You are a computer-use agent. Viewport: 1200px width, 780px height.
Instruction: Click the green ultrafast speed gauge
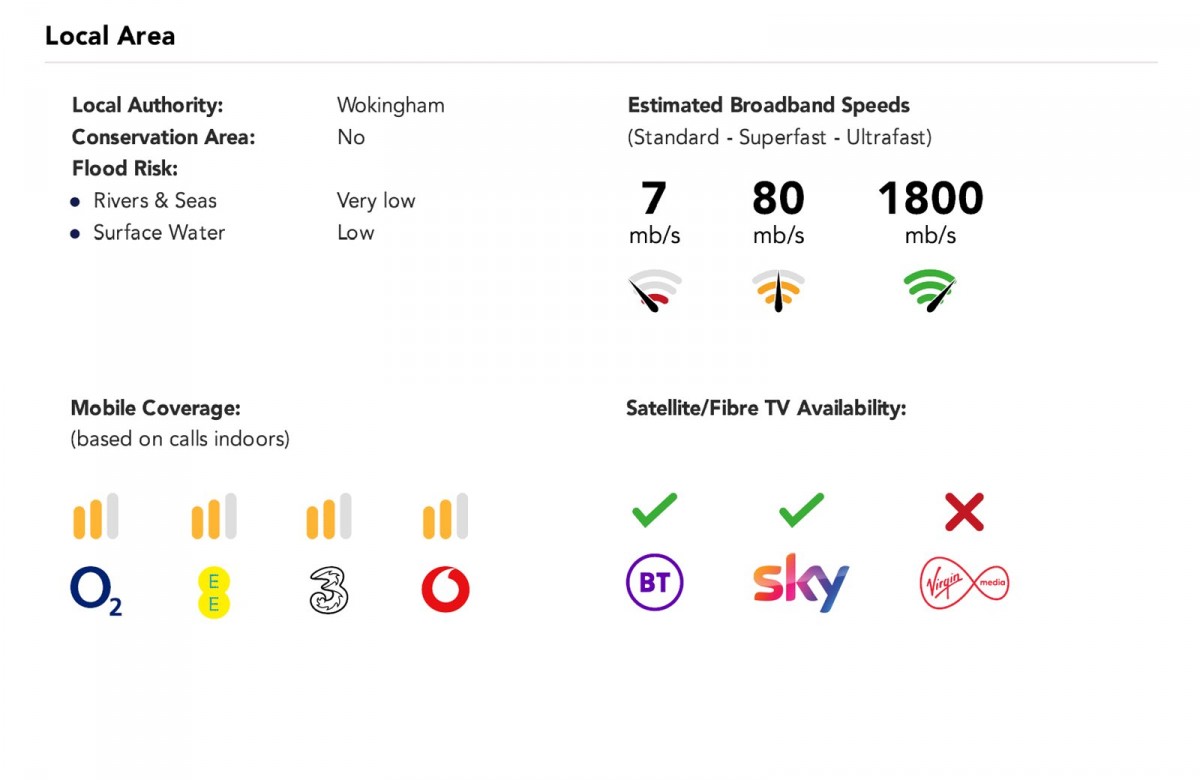[930, 290]
